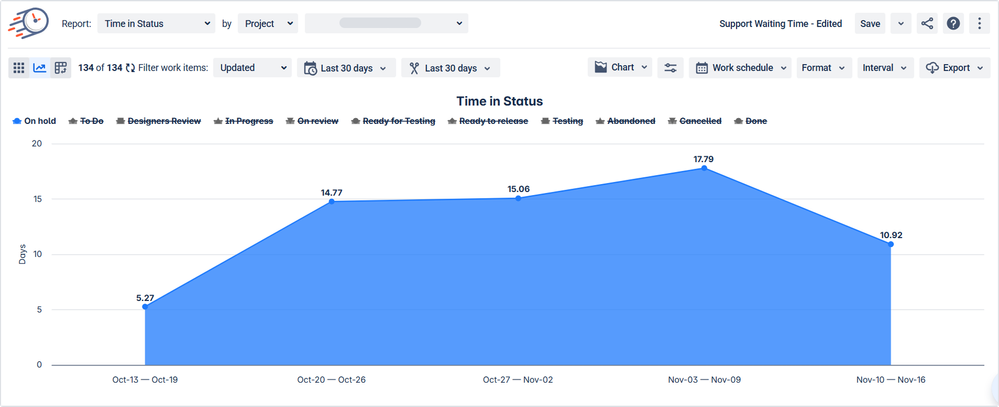Click the Oct-27 — Nov-02 axis label
Screen dimensions: 999x407
tap(518, 380)
